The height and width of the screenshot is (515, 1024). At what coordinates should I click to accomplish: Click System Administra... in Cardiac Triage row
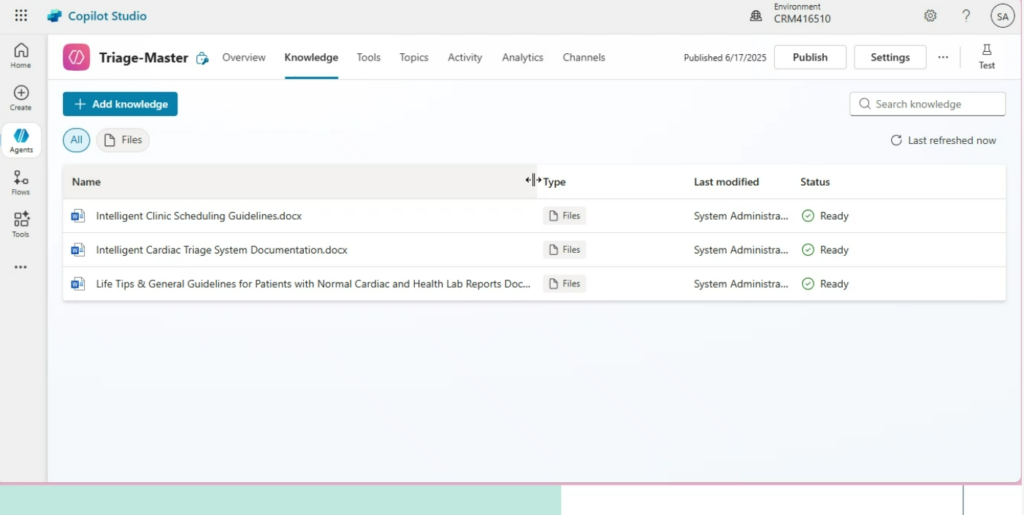(741, 250)
